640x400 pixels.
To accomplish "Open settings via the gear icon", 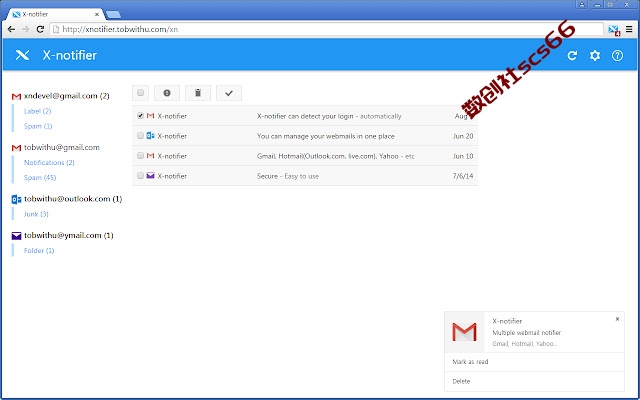I will tap(595, 56).
